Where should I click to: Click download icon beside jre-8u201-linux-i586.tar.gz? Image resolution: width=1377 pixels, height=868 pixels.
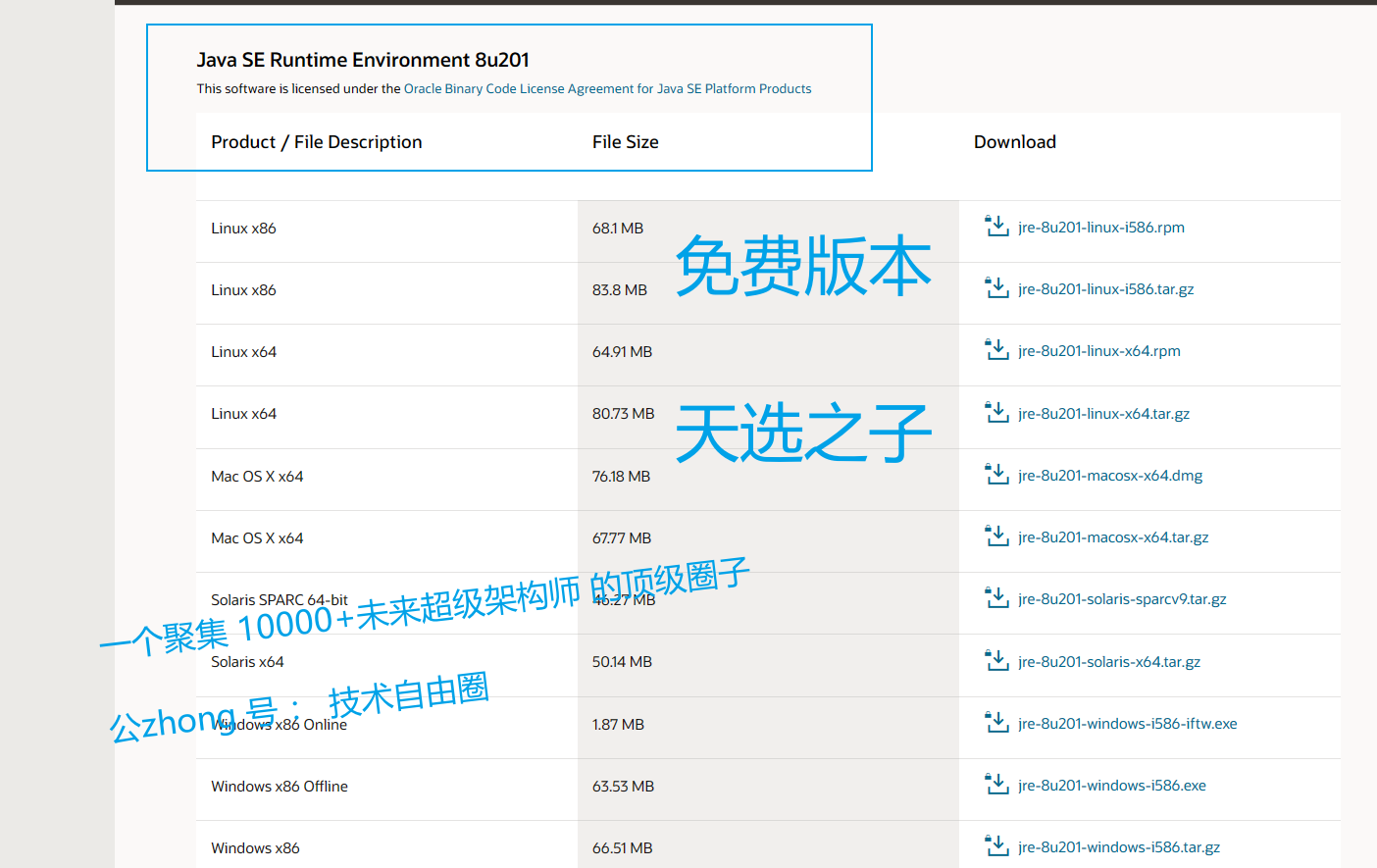coord(996,288)
